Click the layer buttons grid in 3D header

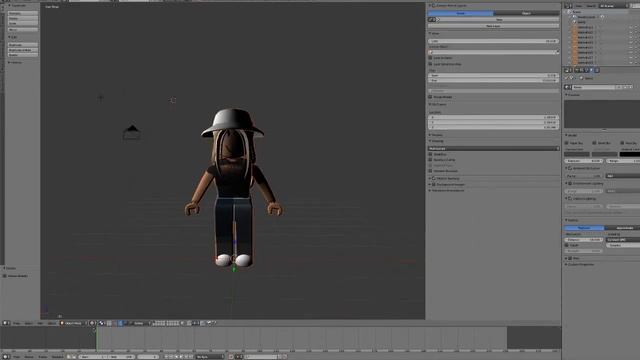tap(166, 323)
